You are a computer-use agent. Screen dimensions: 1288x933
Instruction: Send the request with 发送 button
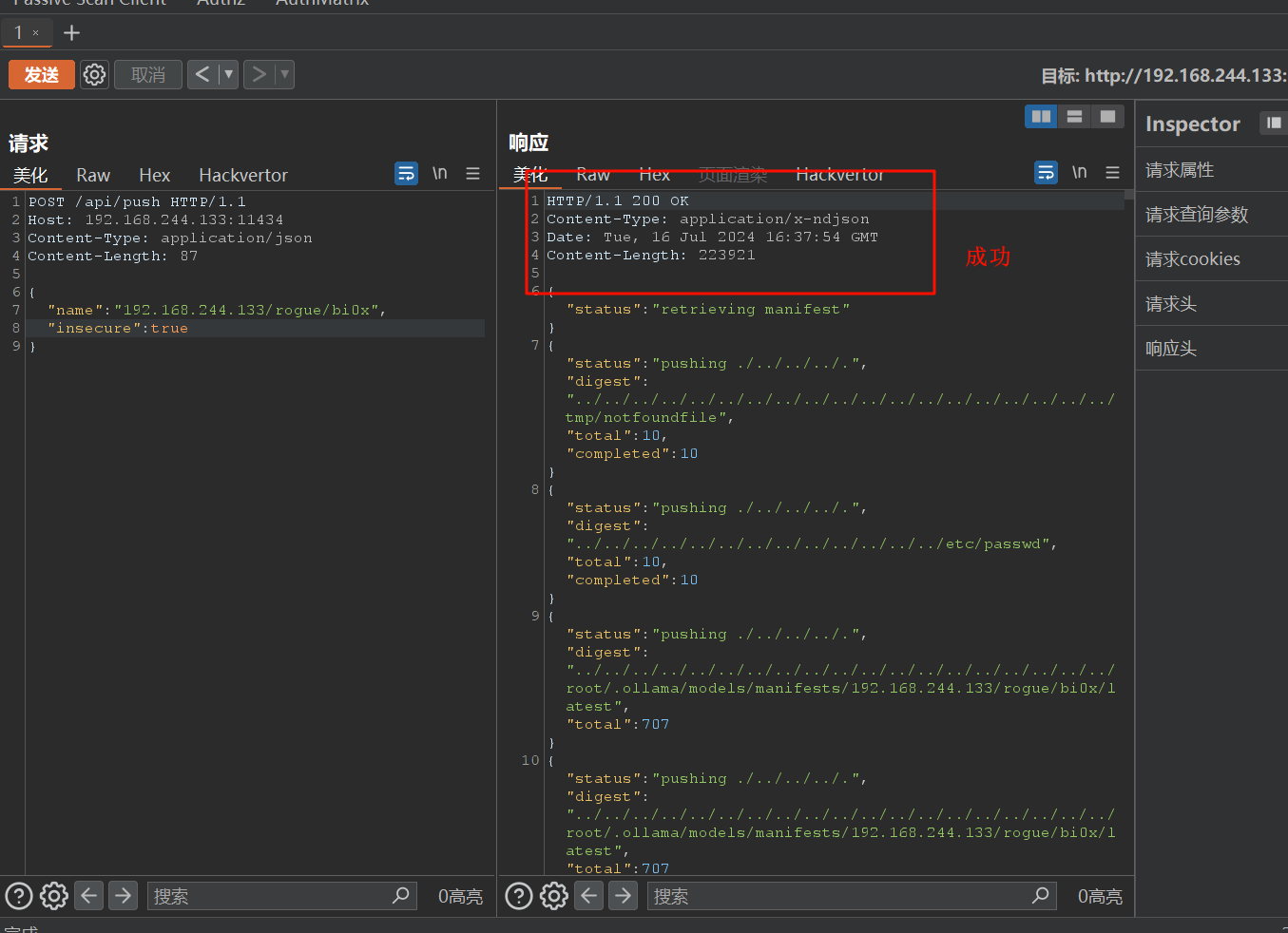coord(42,75)
